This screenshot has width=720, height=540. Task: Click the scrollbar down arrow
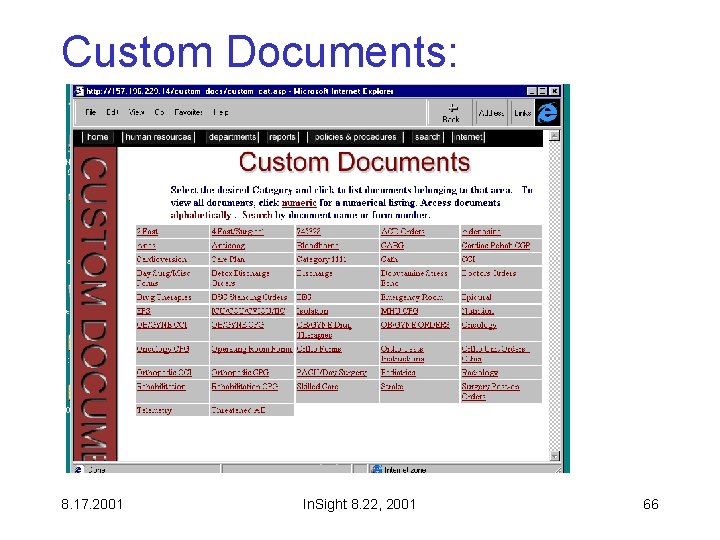tap(555, 456)
